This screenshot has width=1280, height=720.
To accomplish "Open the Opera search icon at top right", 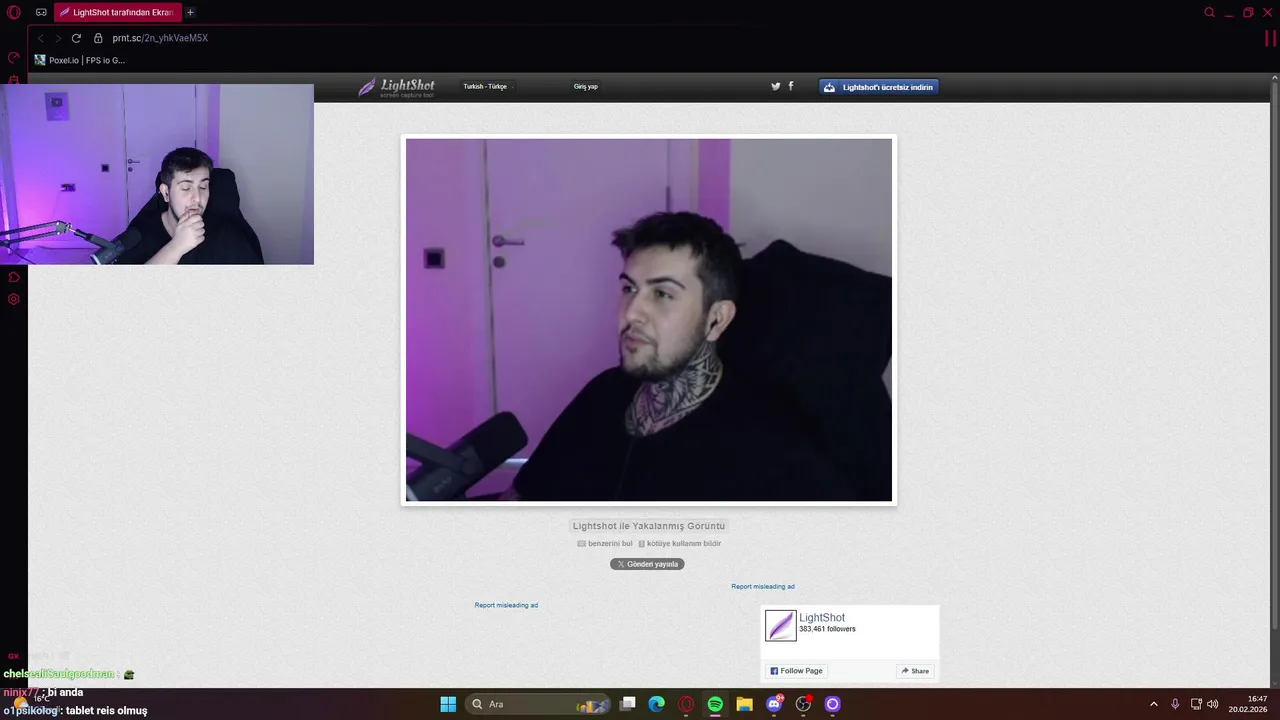I will pyautogui.click(x=1209, y=13).
